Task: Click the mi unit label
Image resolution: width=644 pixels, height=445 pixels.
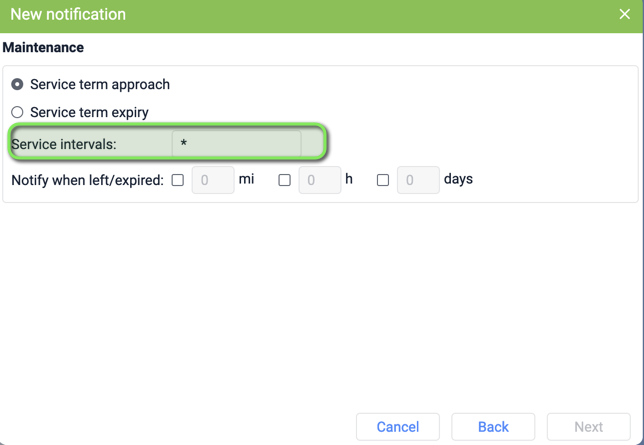Action: [x=246, y=179]
